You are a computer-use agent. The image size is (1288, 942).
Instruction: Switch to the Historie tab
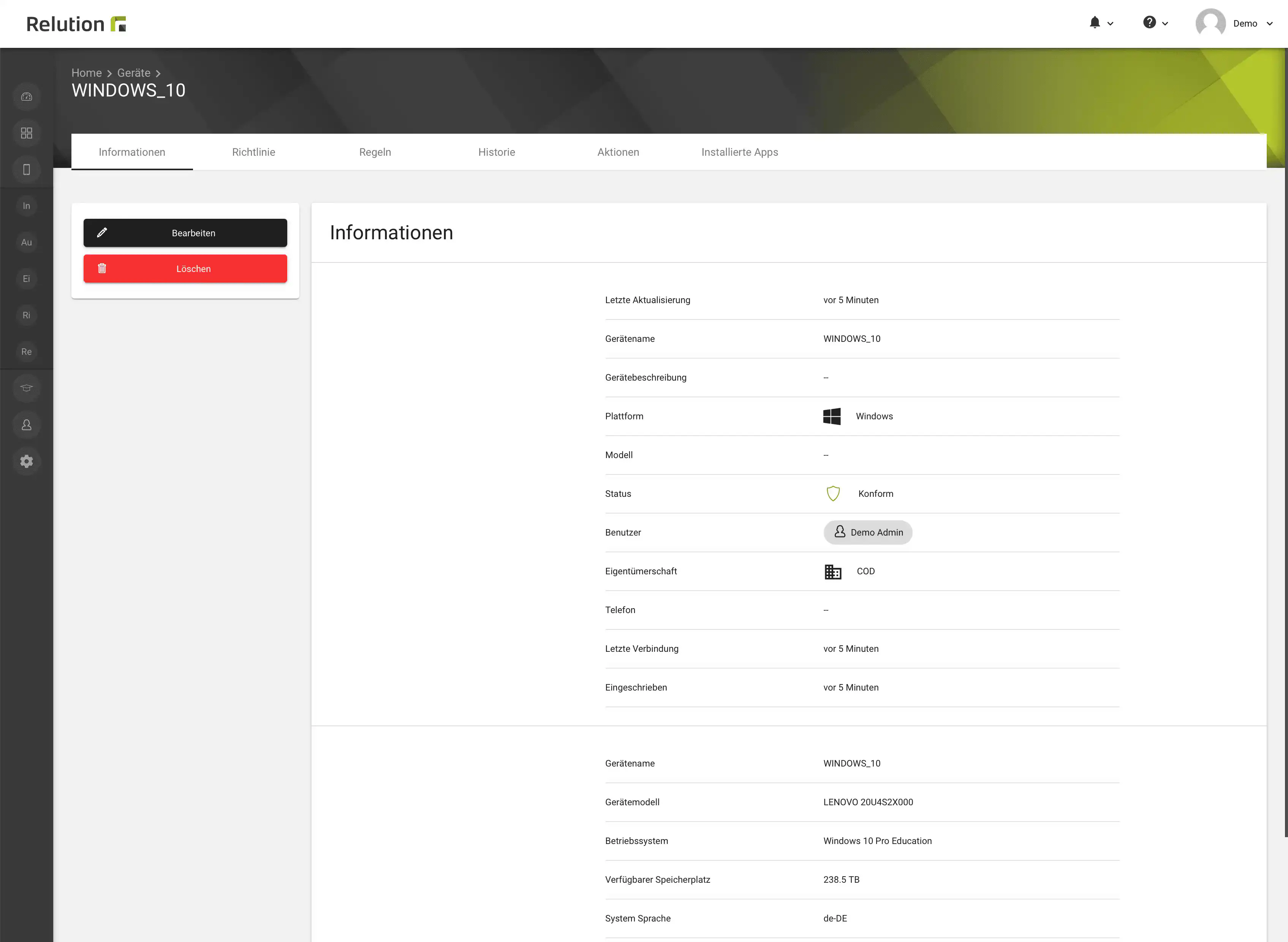[496, 152]
